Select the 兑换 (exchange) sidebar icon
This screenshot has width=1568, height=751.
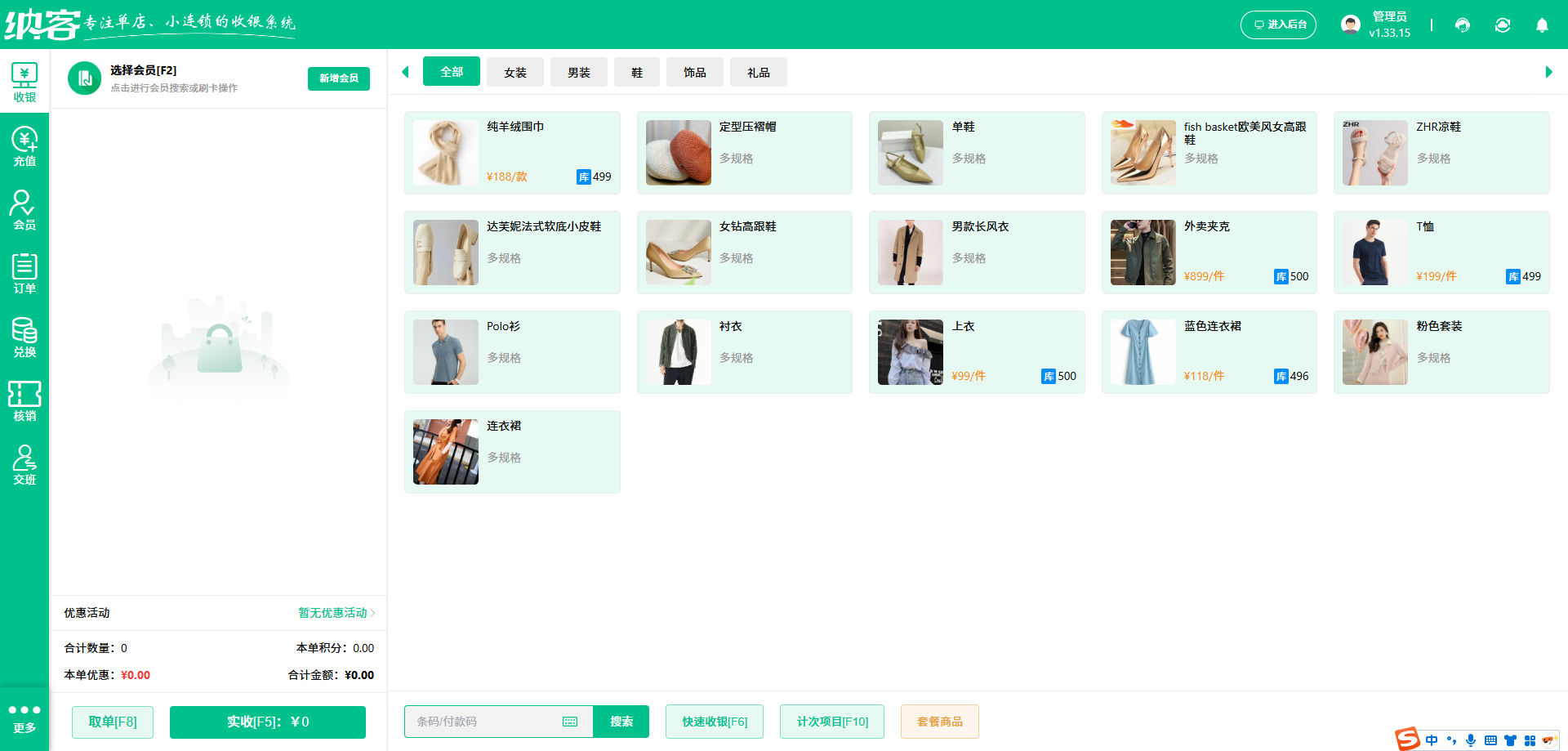point(24,338)
